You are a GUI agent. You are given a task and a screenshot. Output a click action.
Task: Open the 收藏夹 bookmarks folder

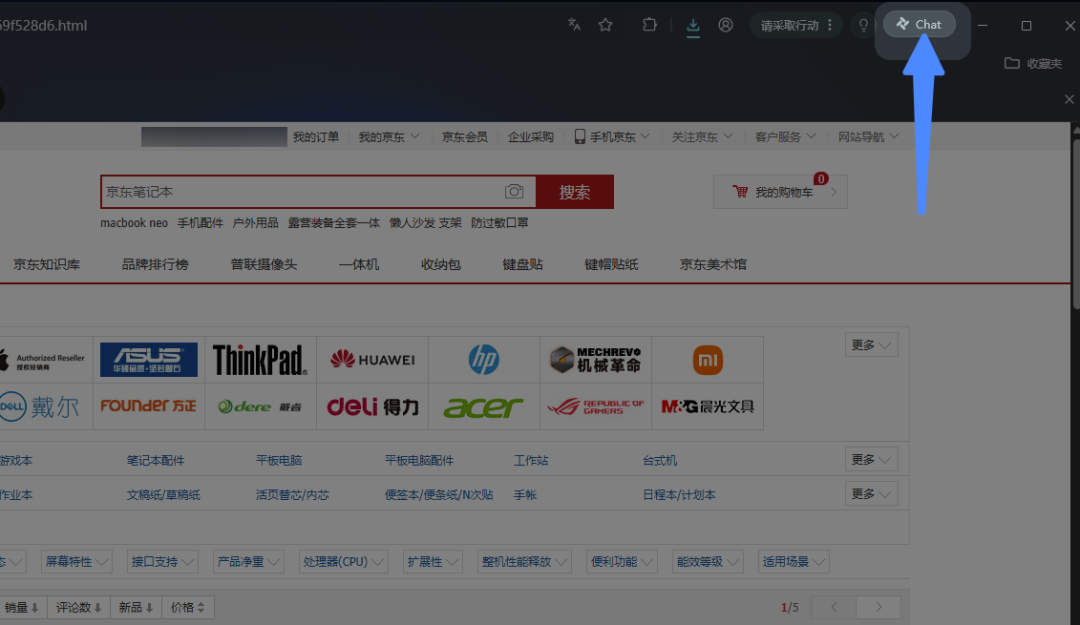pyautogui.click(x=1032, y=63)
